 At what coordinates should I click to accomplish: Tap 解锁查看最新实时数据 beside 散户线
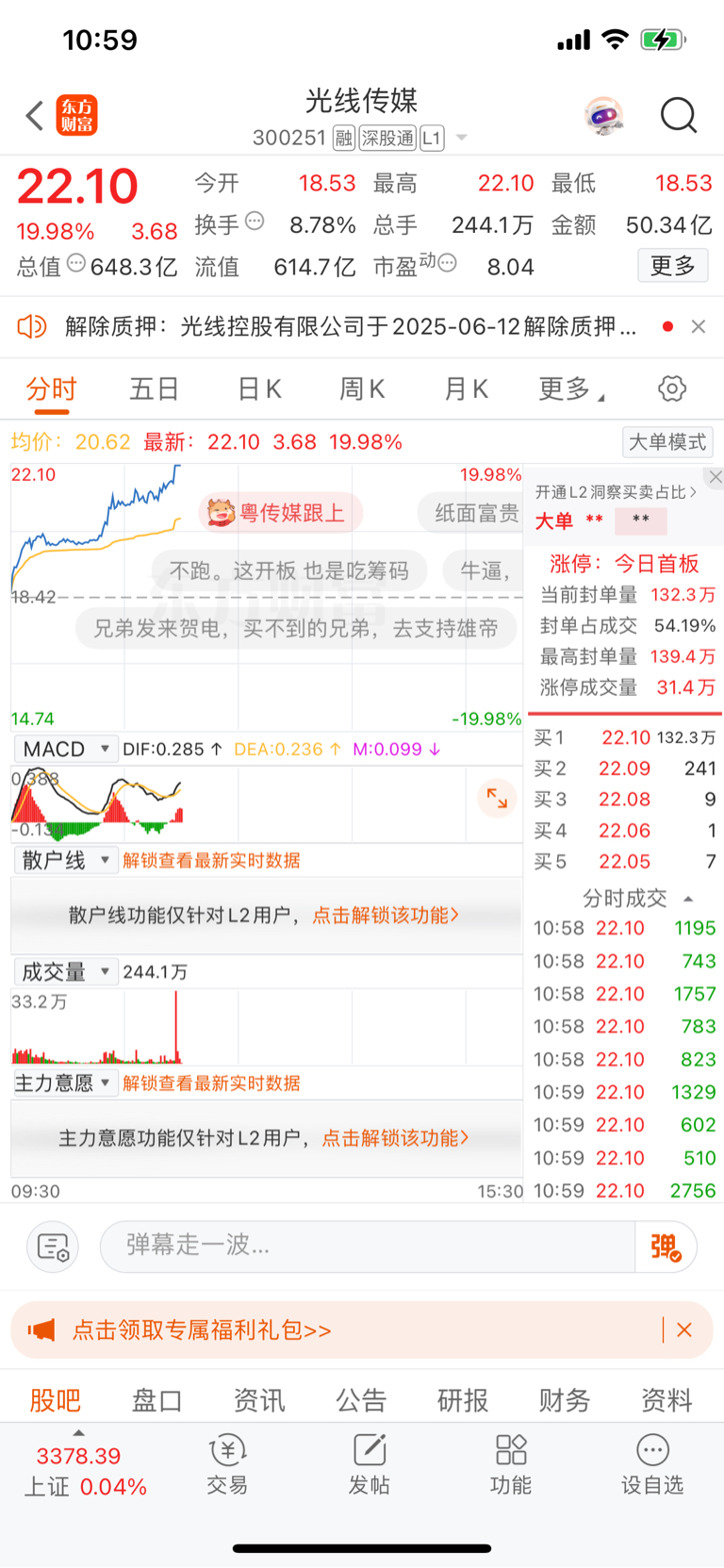coord(211,860)
